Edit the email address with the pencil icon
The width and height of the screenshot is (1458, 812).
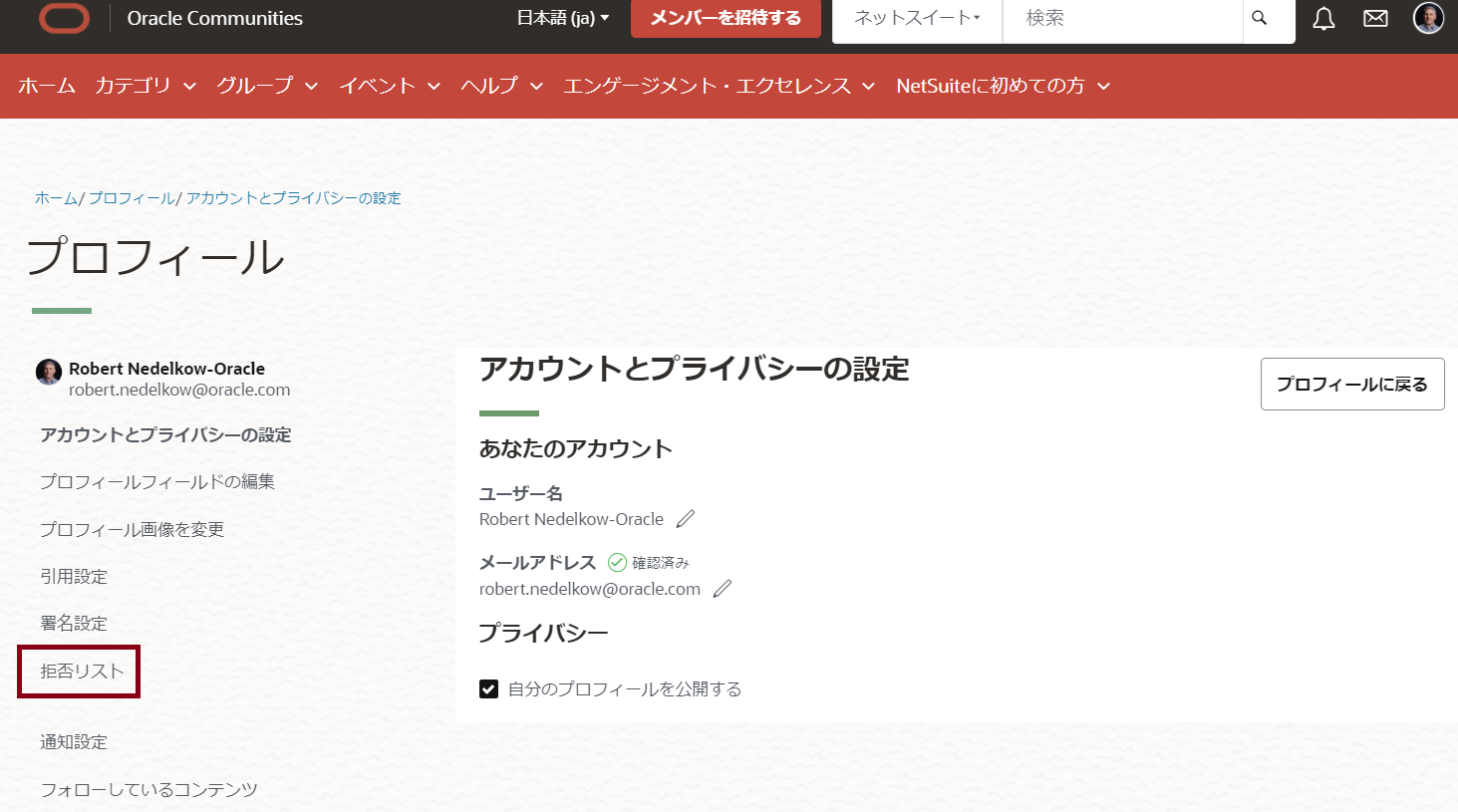click(x=722, y=588)
